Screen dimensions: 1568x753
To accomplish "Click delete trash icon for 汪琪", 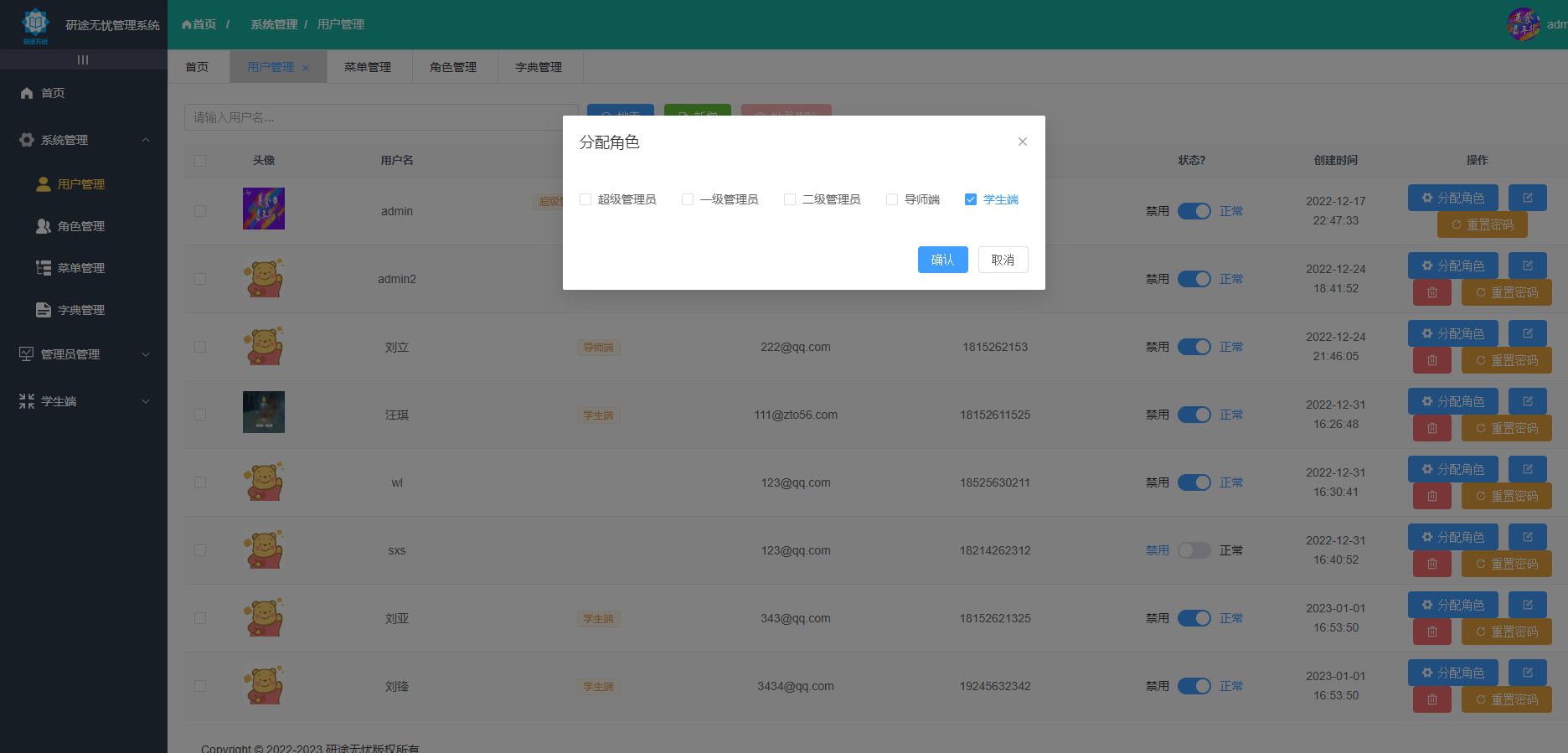I will [x=1432, y=428].
